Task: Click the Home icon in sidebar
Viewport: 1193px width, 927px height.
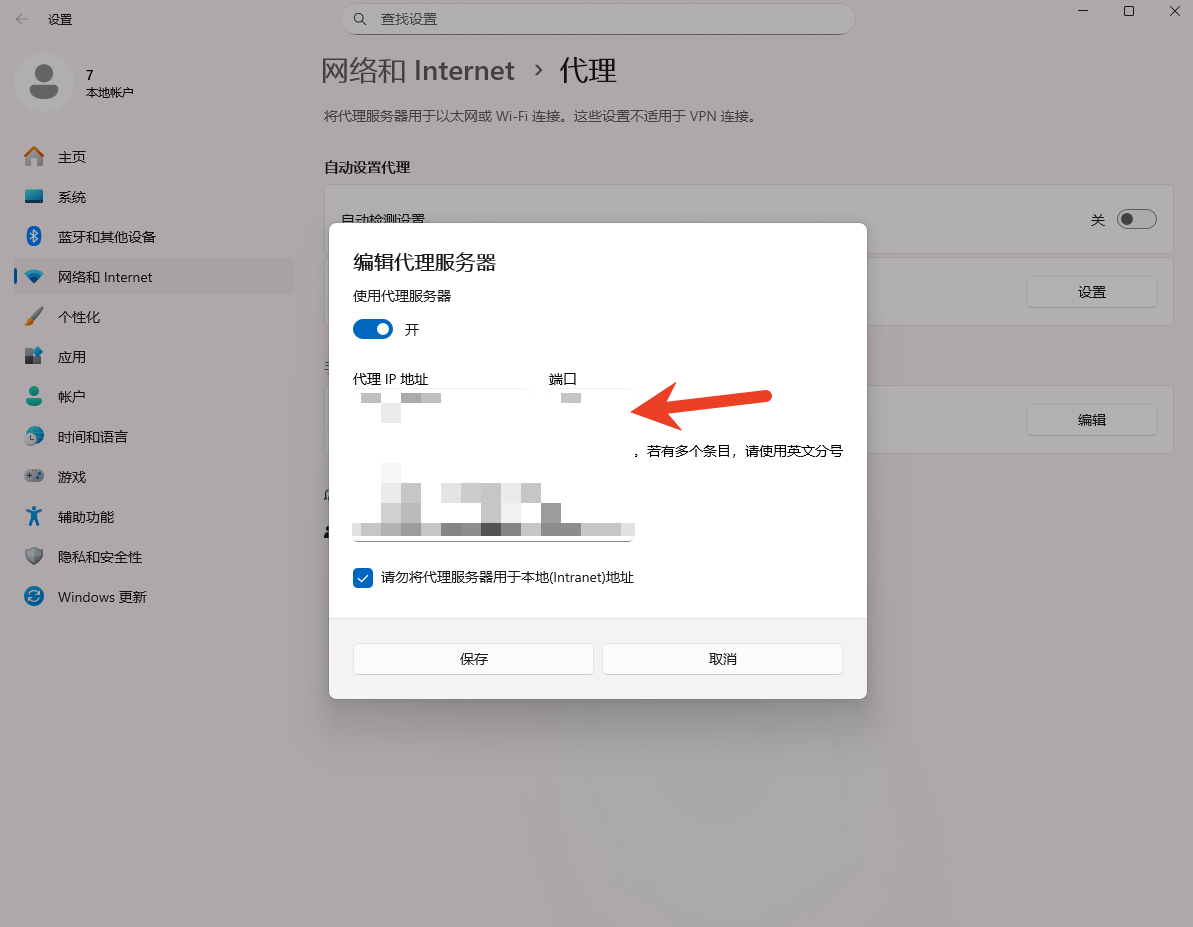Action: click(34, 157)
